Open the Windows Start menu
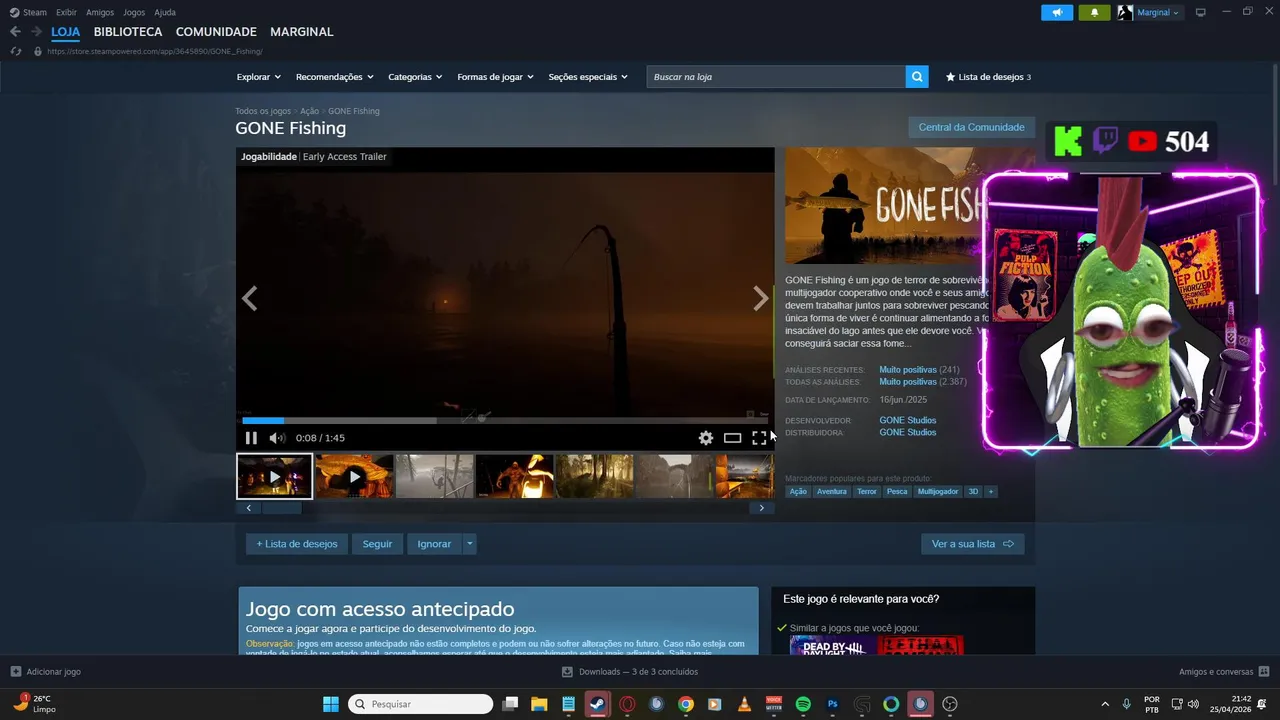1280x720 pixels. pos(331,704)
